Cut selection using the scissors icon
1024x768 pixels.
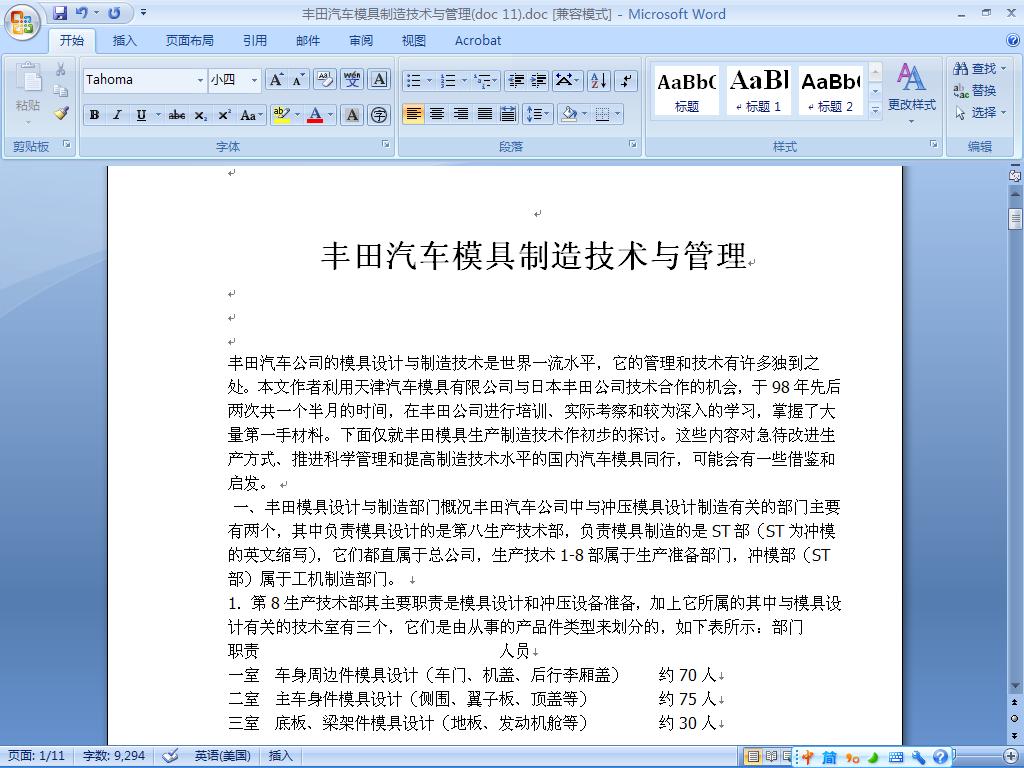tap(61, 69)
